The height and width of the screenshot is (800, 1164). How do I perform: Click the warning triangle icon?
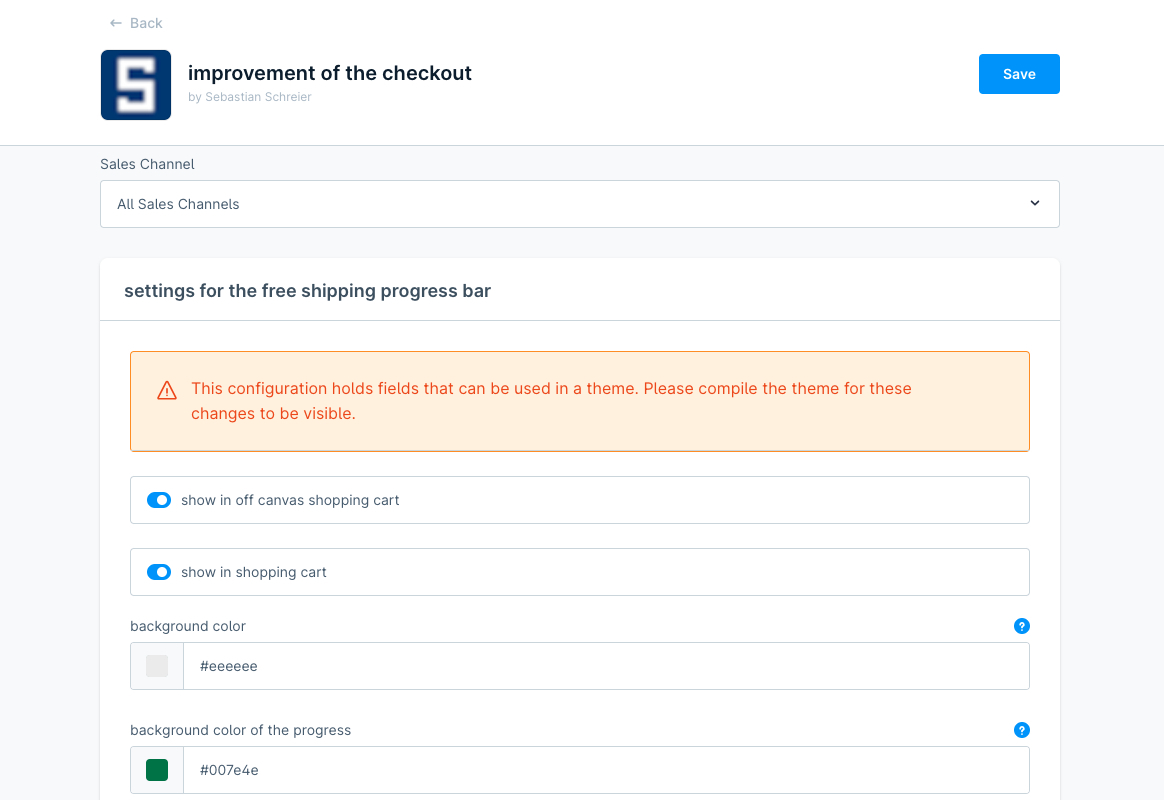point(167,391)
